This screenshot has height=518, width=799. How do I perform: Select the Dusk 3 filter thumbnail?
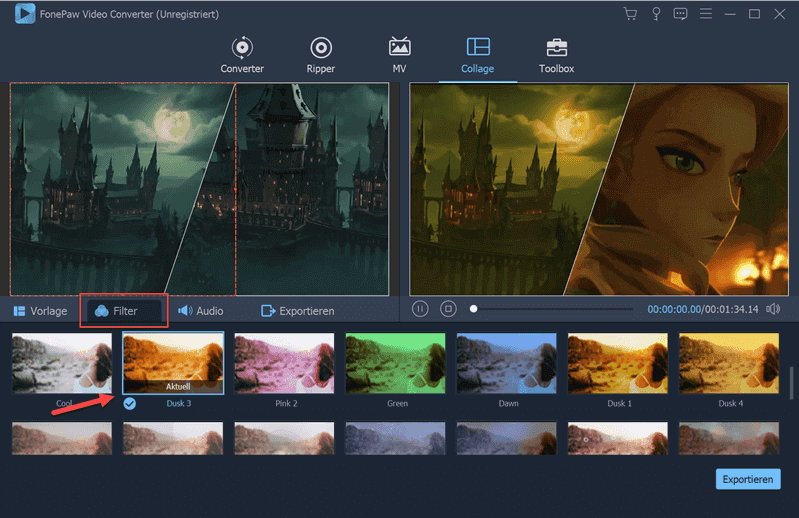pos(173,363)
